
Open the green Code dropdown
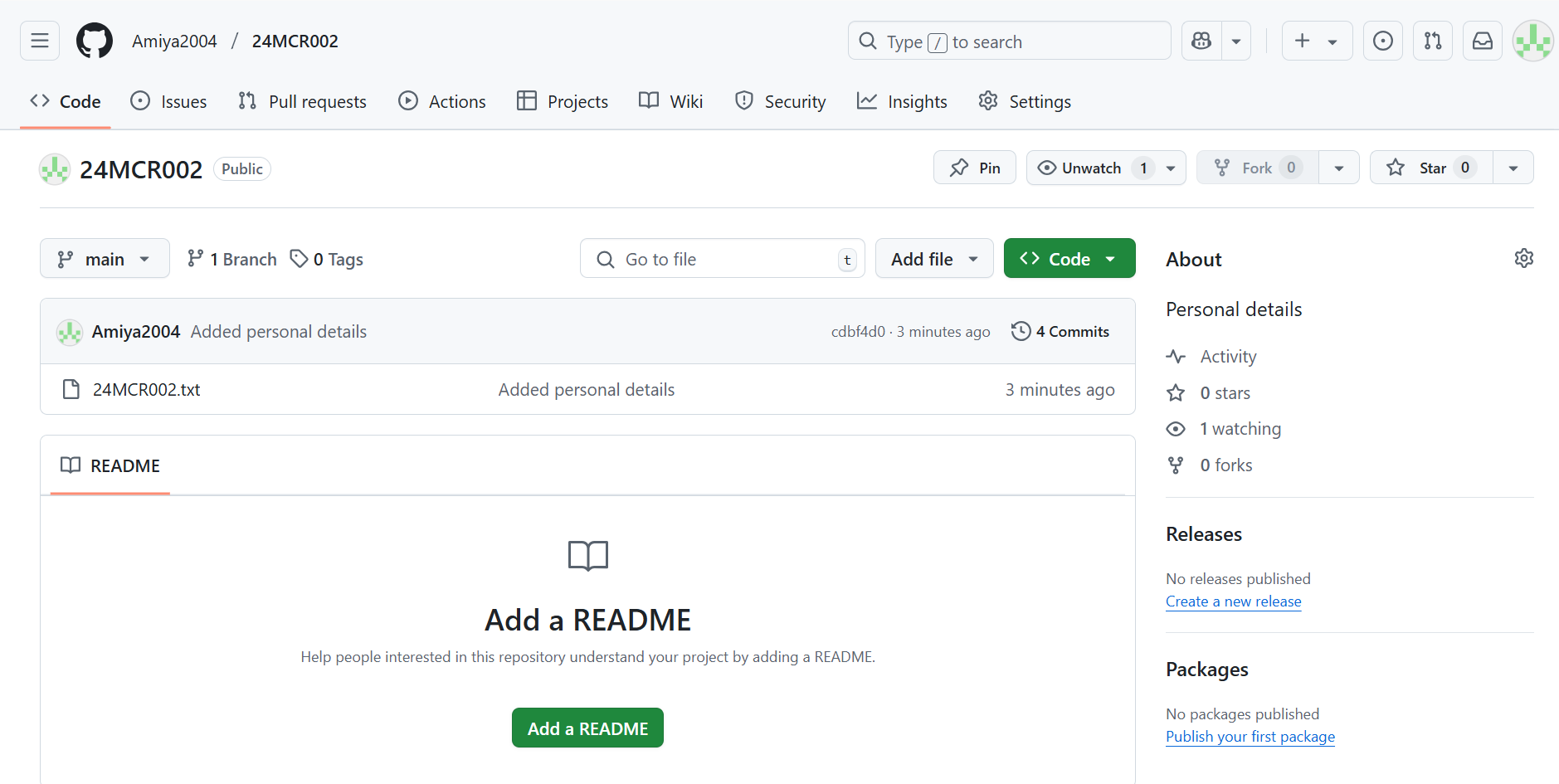(1069, 259)
